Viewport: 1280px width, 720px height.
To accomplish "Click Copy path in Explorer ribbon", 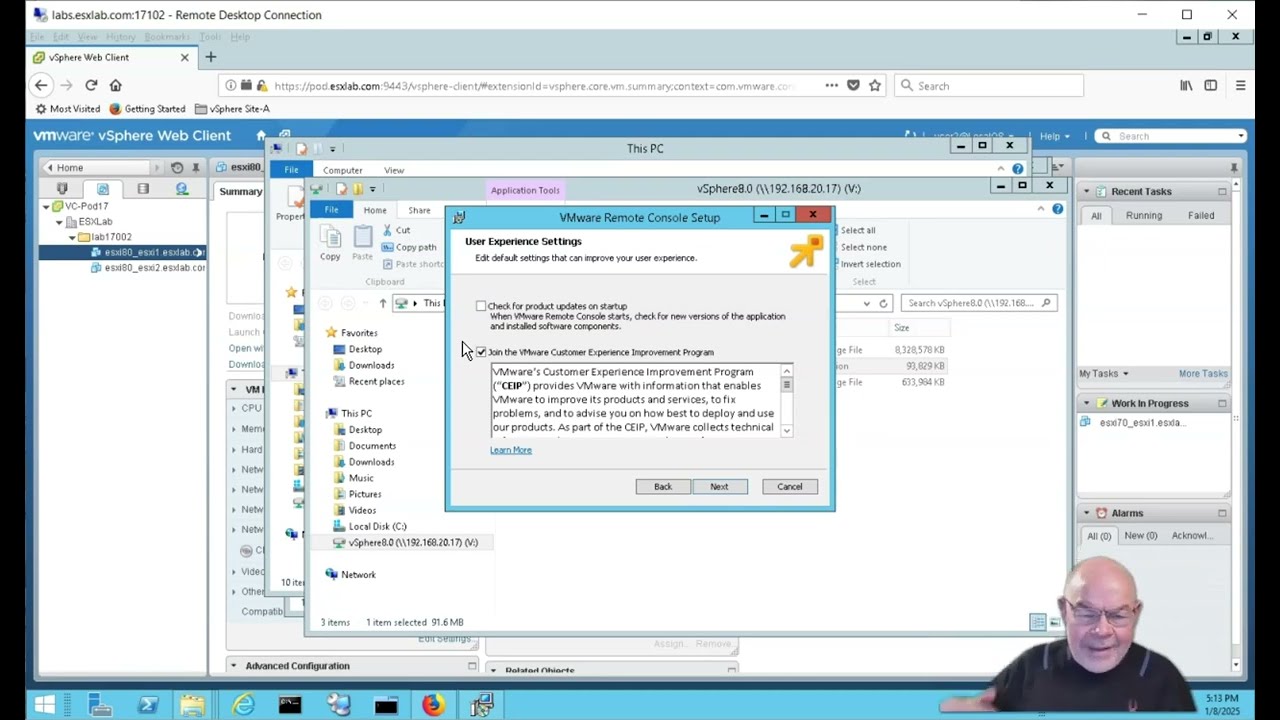I will pos(408,247).
